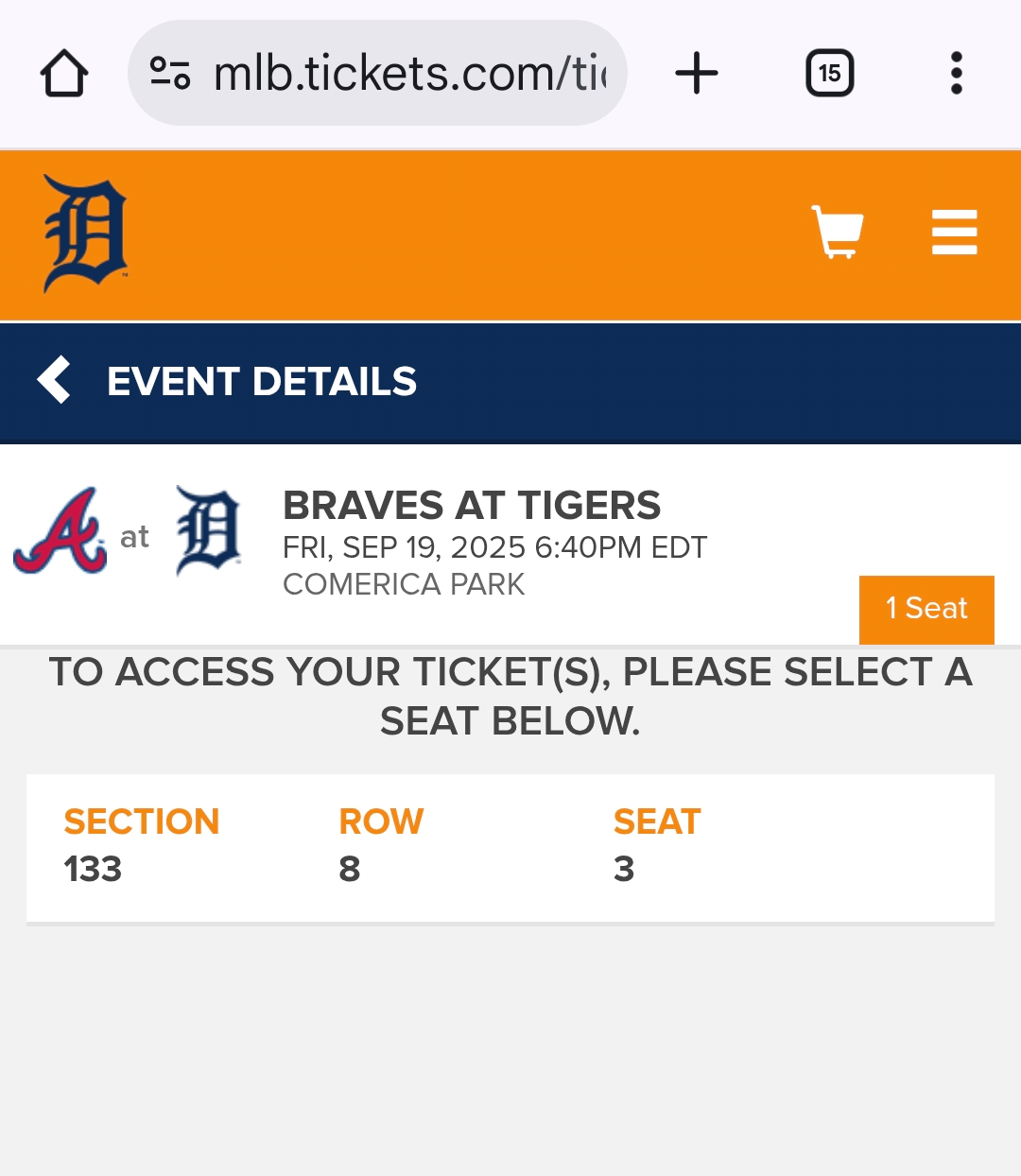Open a new tab with plus icon

pyautogui.click(x=697, y=74)
